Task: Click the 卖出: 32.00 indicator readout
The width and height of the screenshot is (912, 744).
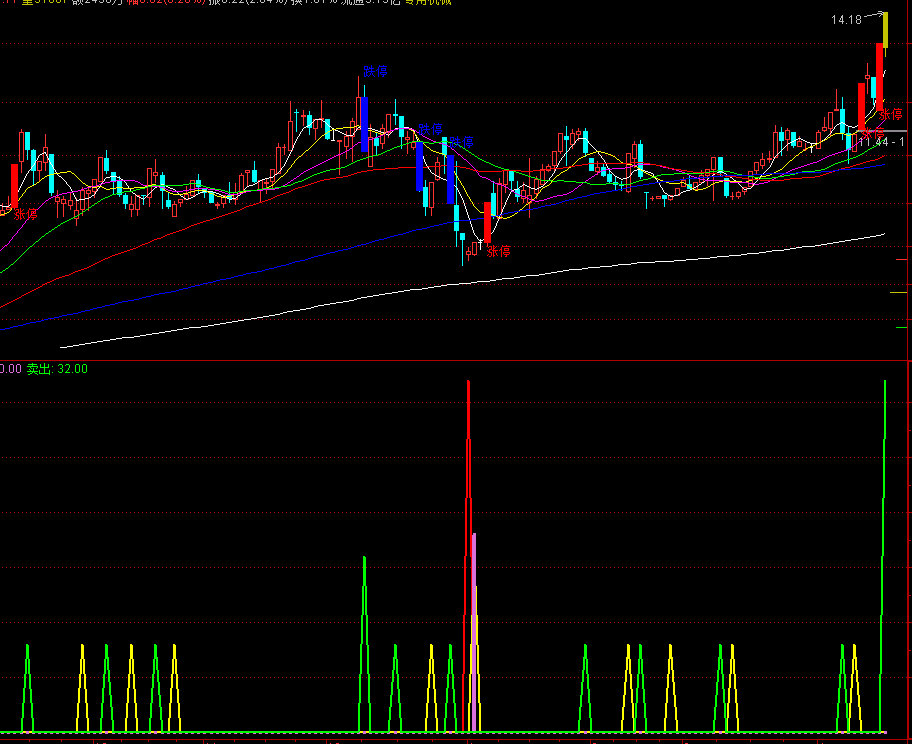Action: (57, 369)
